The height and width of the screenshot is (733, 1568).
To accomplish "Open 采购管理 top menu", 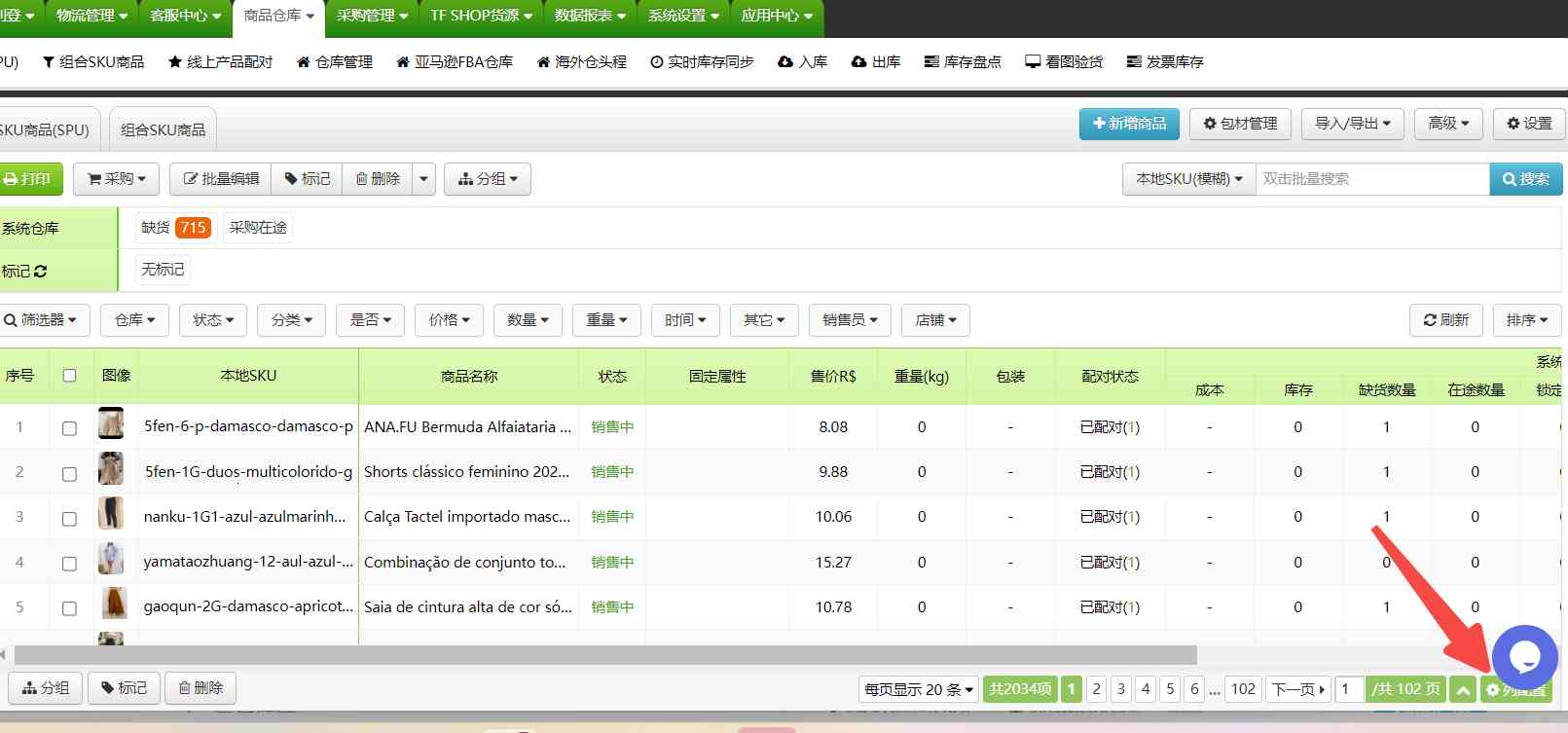I will [372, 16].
